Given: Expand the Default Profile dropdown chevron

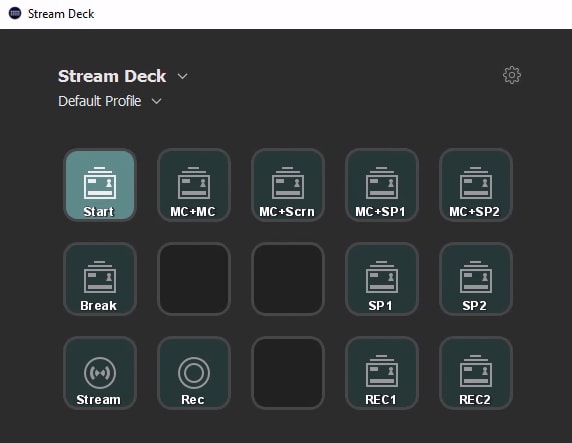Looking at the screenshot, I should 156,101.
